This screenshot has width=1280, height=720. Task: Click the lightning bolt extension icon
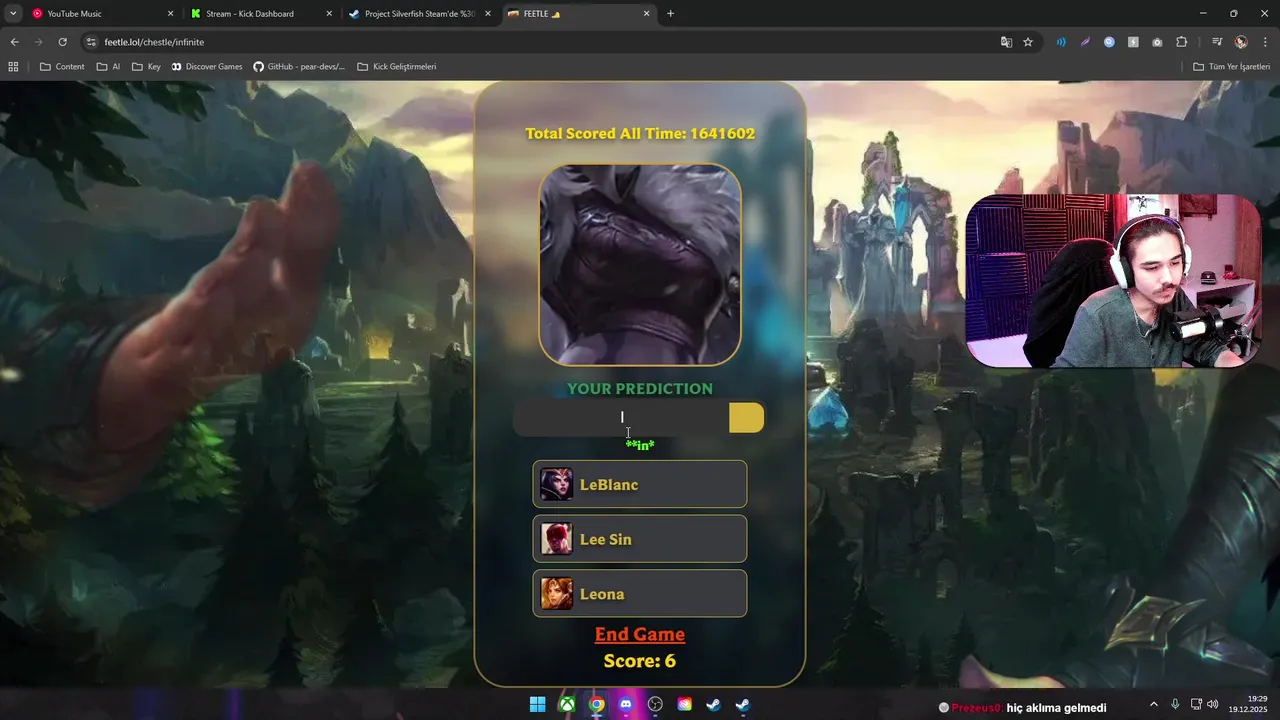[1133, 42]
